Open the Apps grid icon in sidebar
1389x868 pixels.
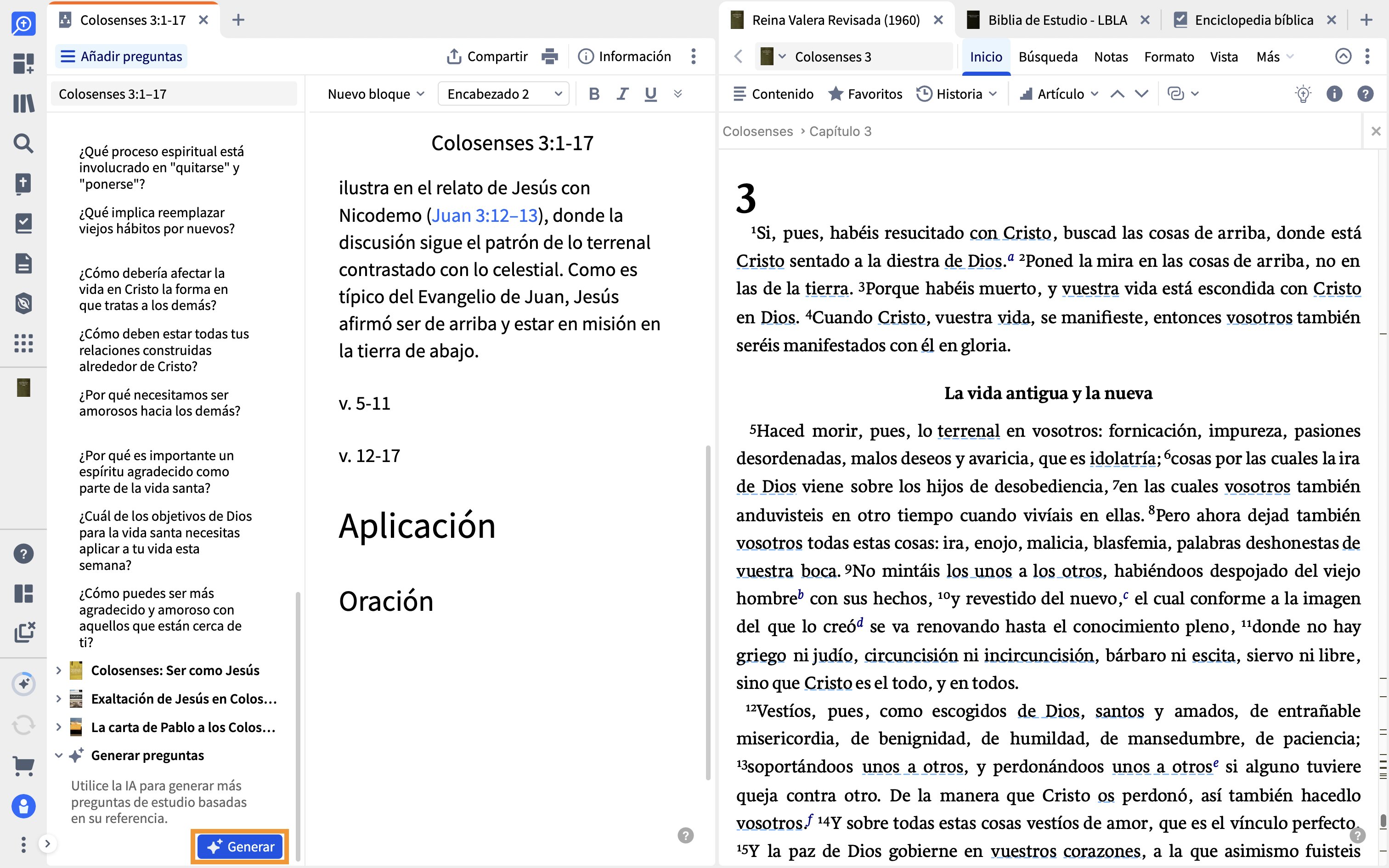[23, 344]
